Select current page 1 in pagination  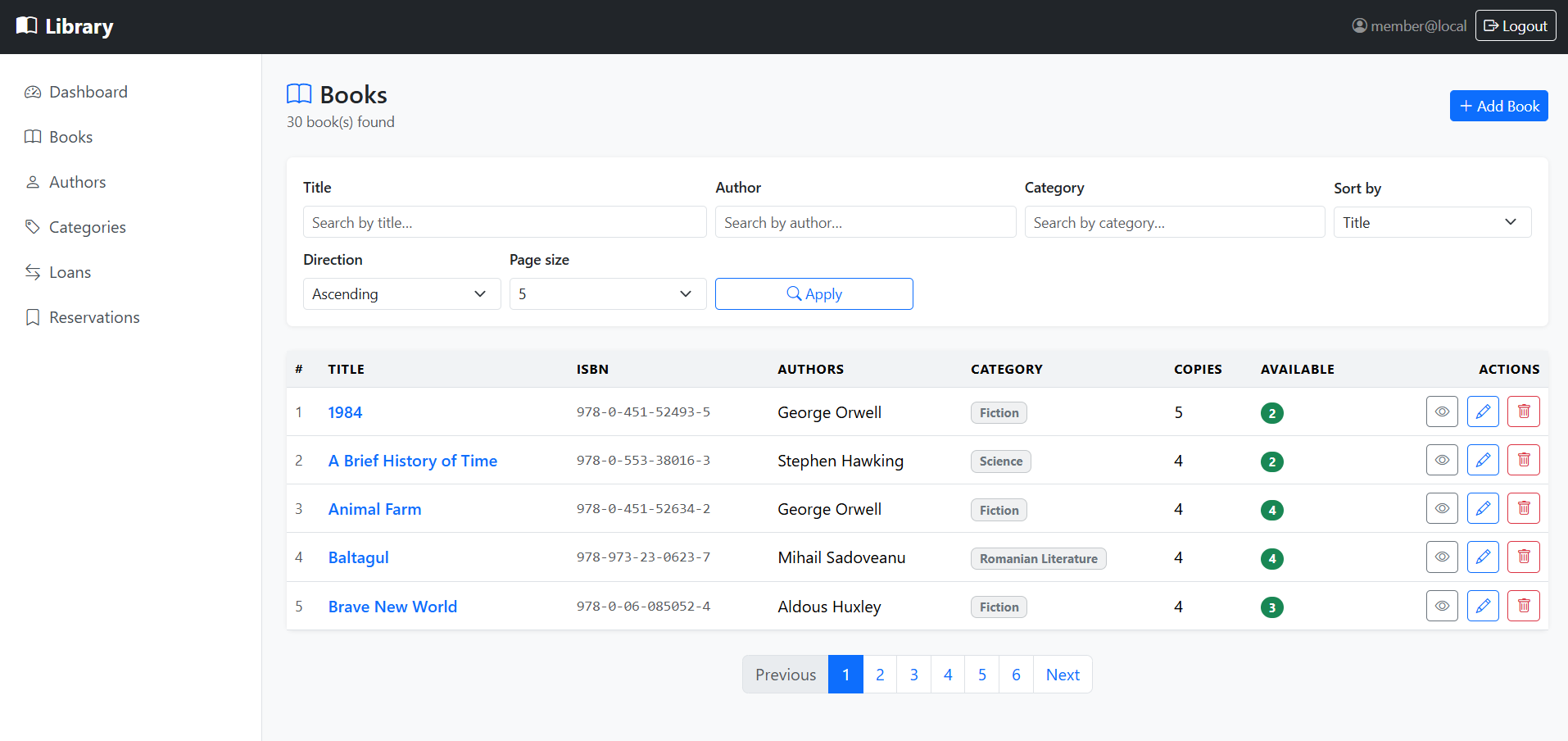tap(845, 674)
